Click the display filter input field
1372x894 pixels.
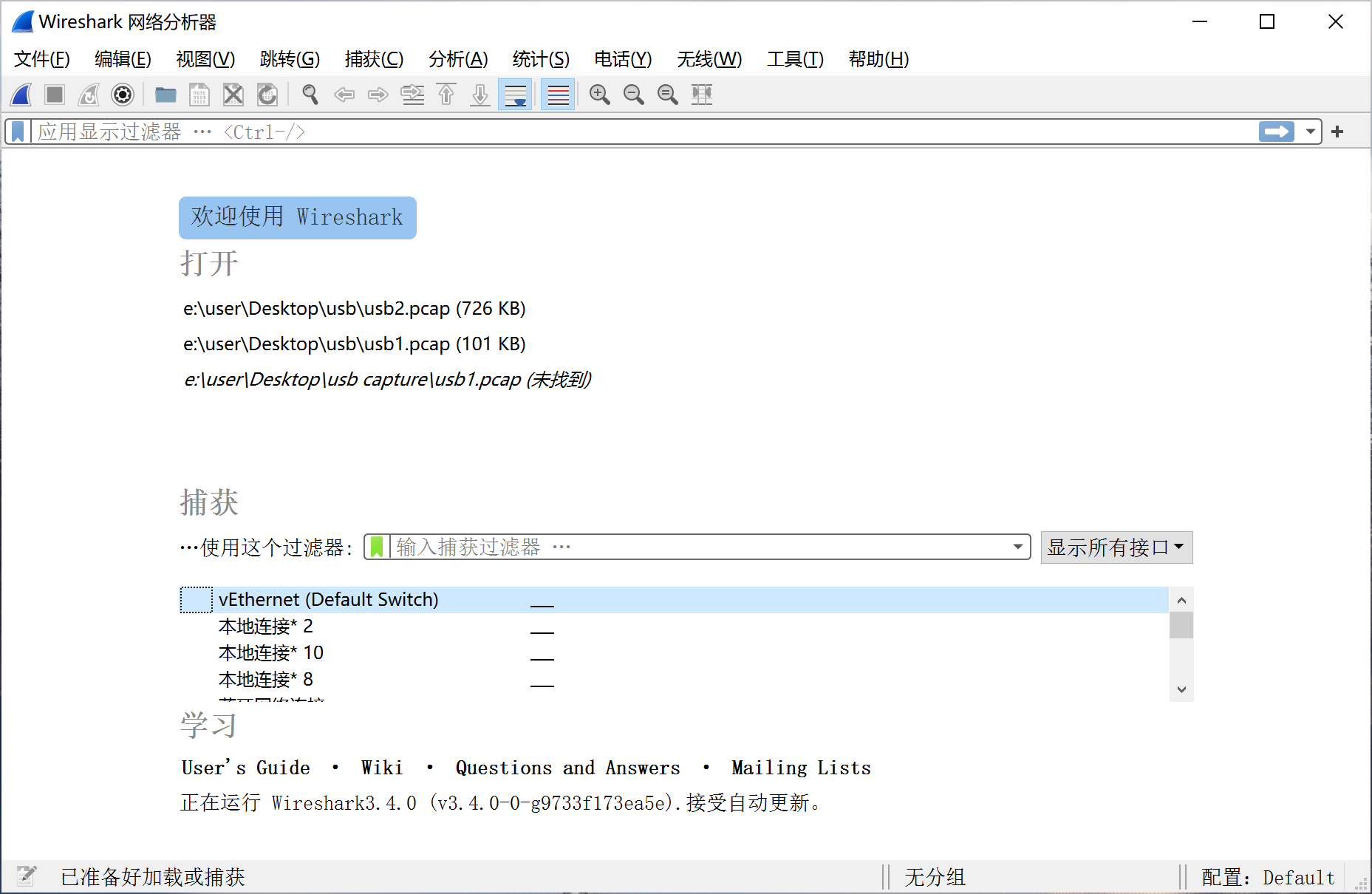point(643,132)
